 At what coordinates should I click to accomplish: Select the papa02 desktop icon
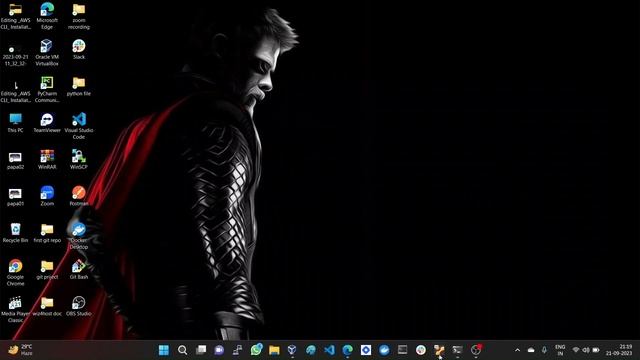coord(16,160)
